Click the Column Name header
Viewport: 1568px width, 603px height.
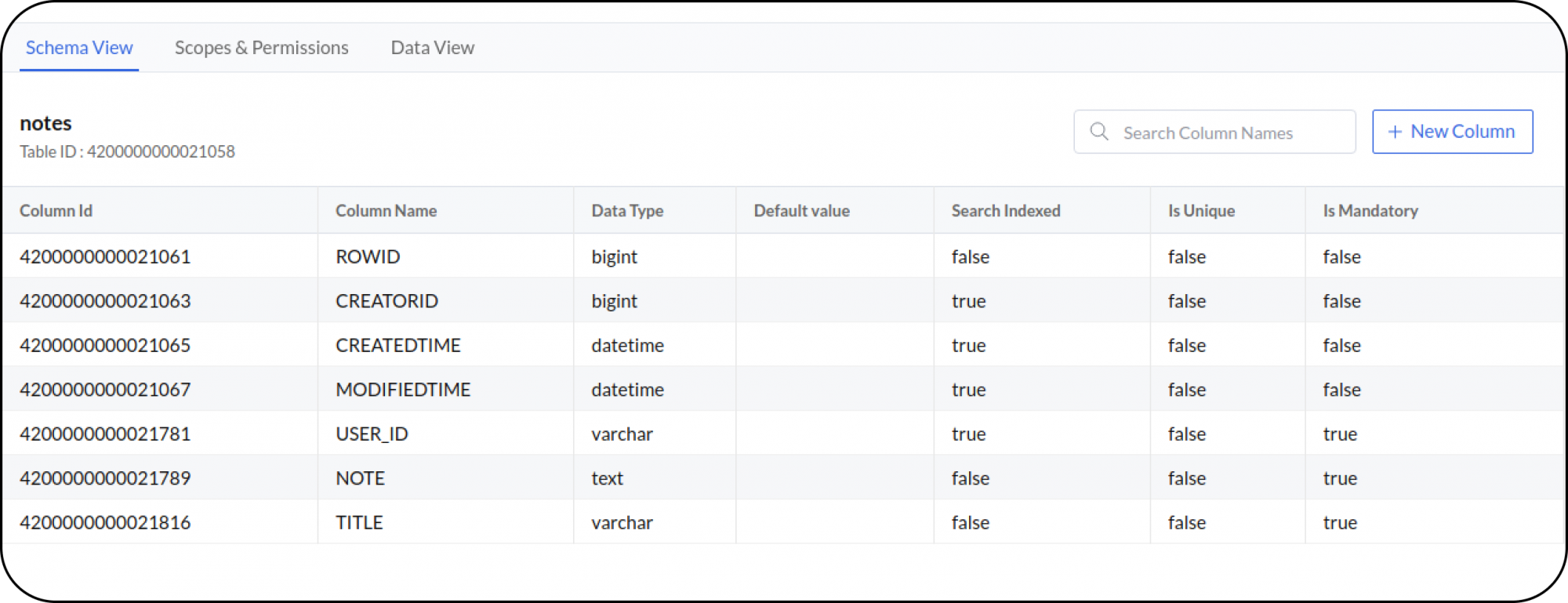point(386,211)
